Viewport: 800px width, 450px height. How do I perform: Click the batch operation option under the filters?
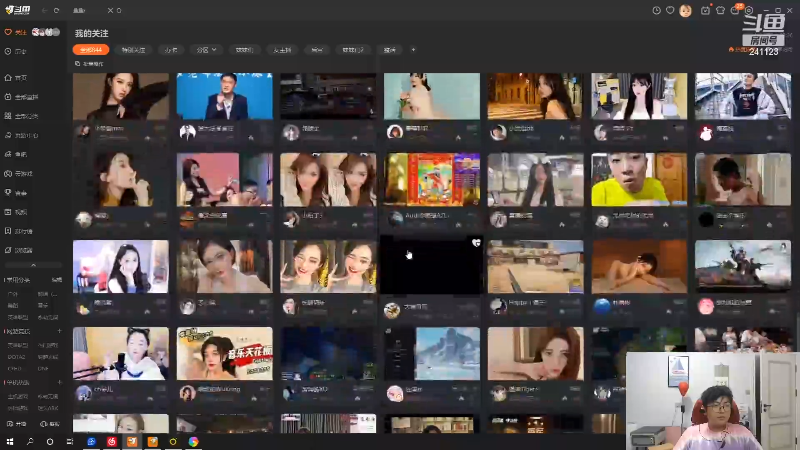89,64
